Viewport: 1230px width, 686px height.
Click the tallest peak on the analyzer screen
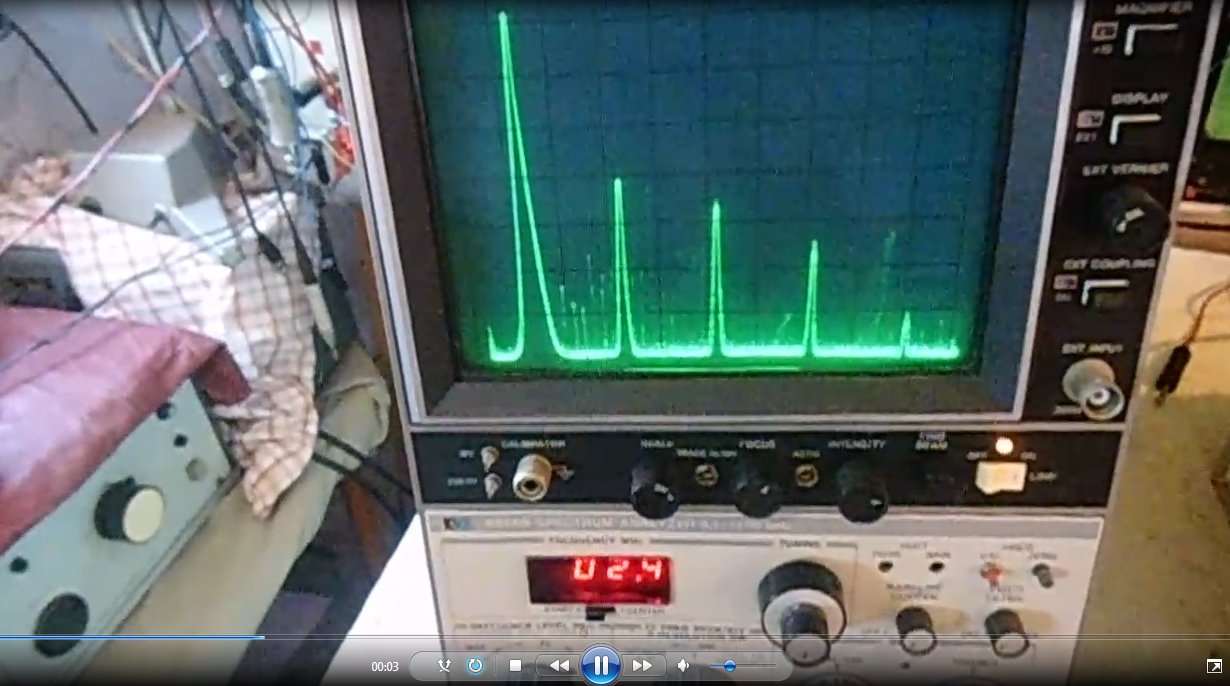[503, 20]
